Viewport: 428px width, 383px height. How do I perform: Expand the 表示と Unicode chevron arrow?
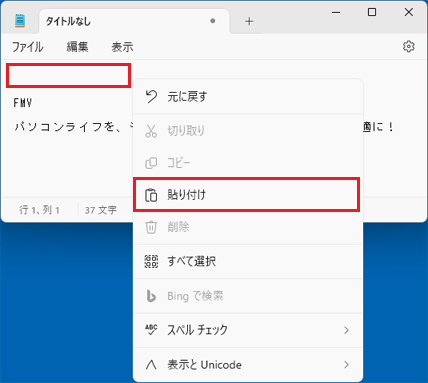[x=346, y=365]
